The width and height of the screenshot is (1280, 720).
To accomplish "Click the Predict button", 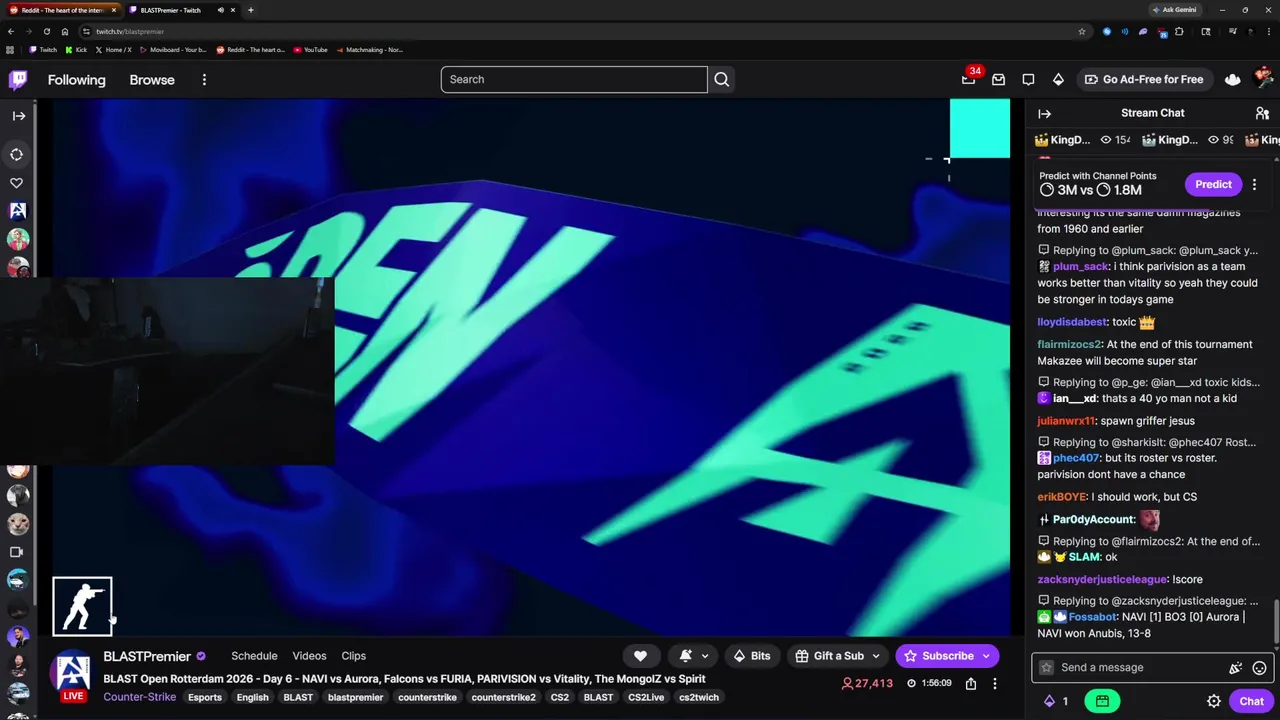I will tap(1213, 184).
